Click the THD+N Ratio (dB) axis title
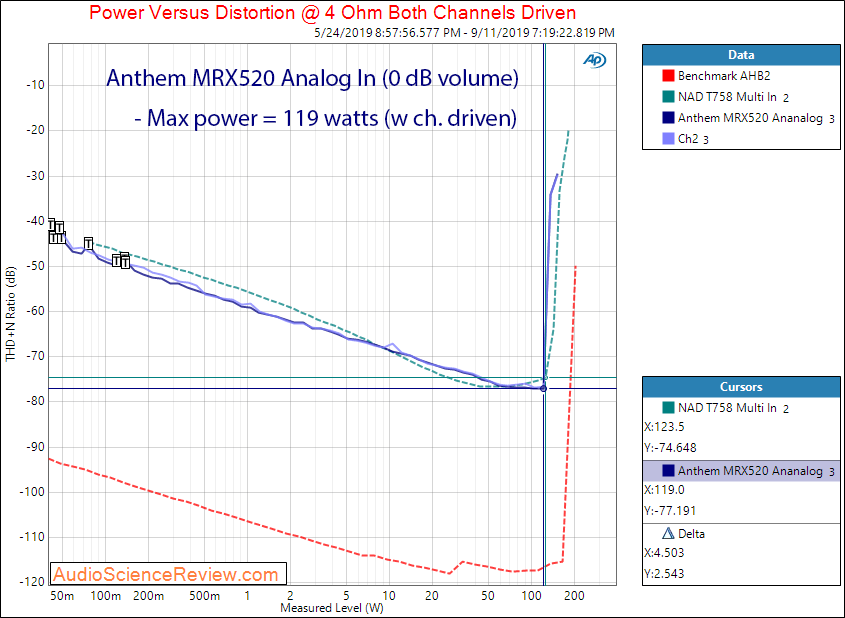 pos(11,314)
